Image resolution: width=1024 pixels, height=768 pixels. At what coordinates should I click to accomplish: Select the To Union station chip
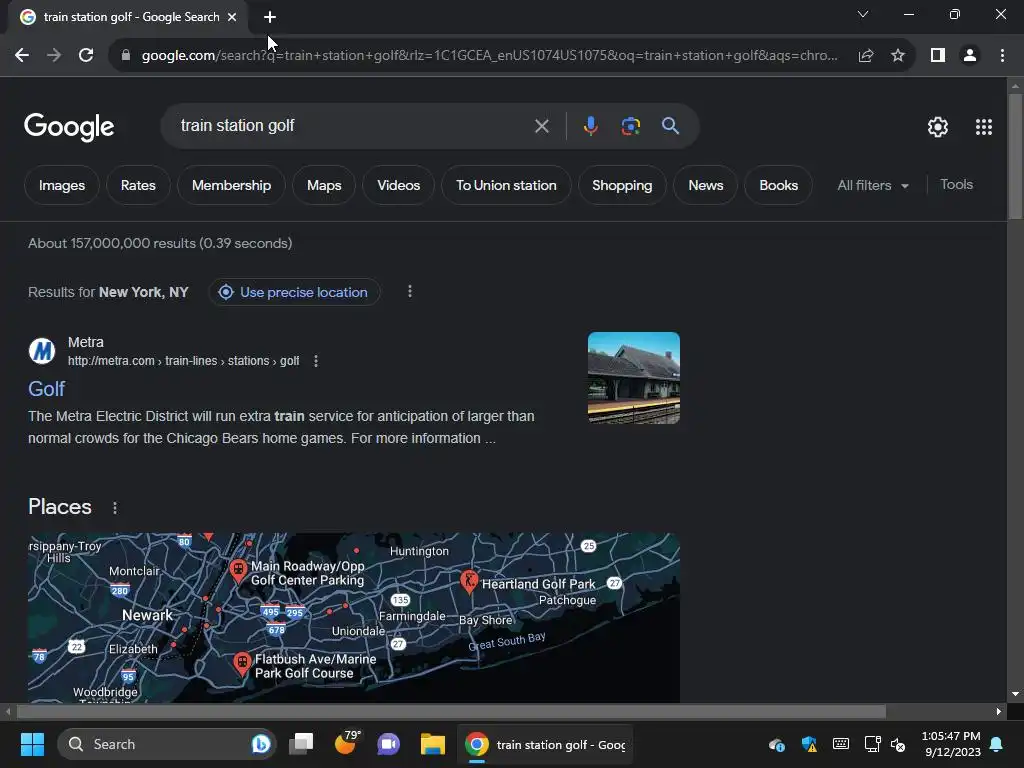click(x=506, y=185)
